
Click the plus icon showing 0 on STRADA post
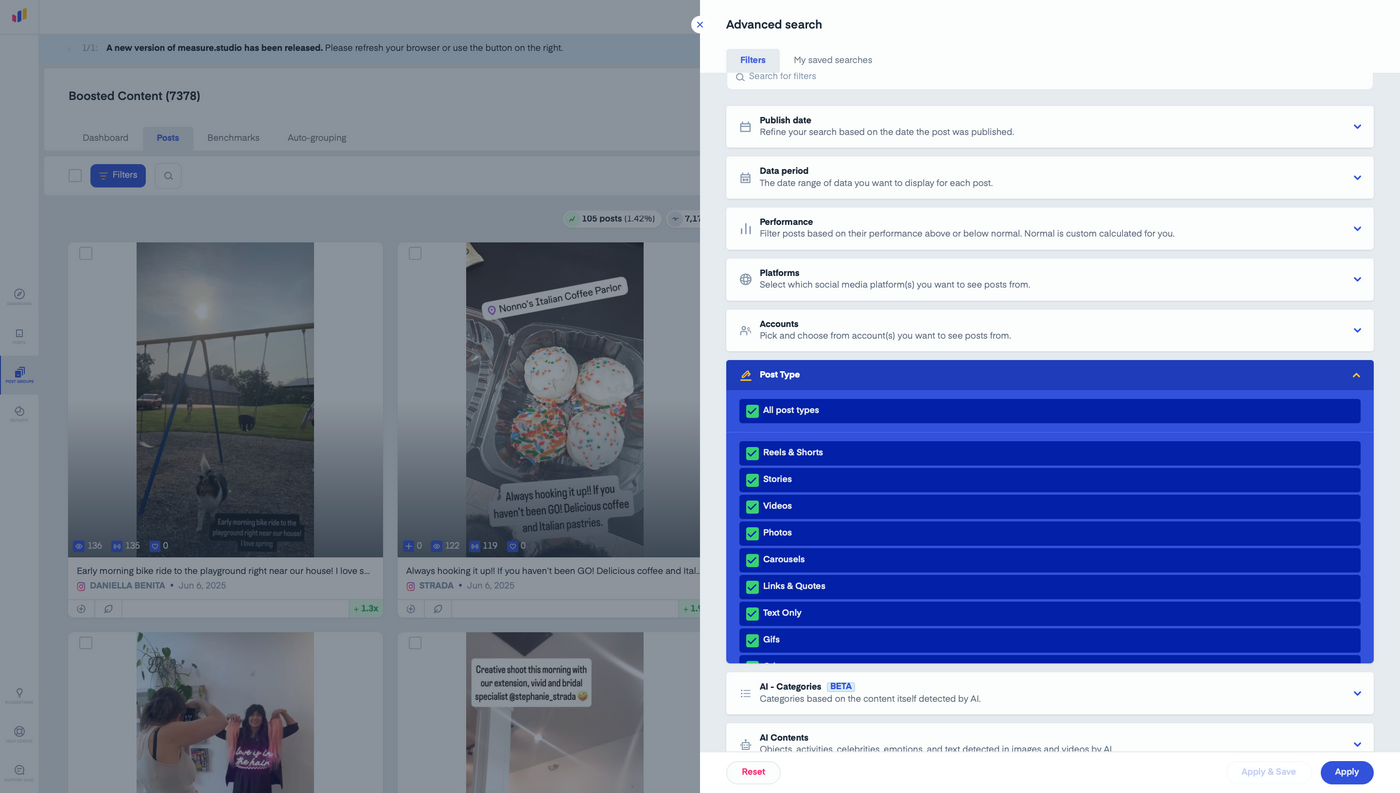(x=408, y=546)
